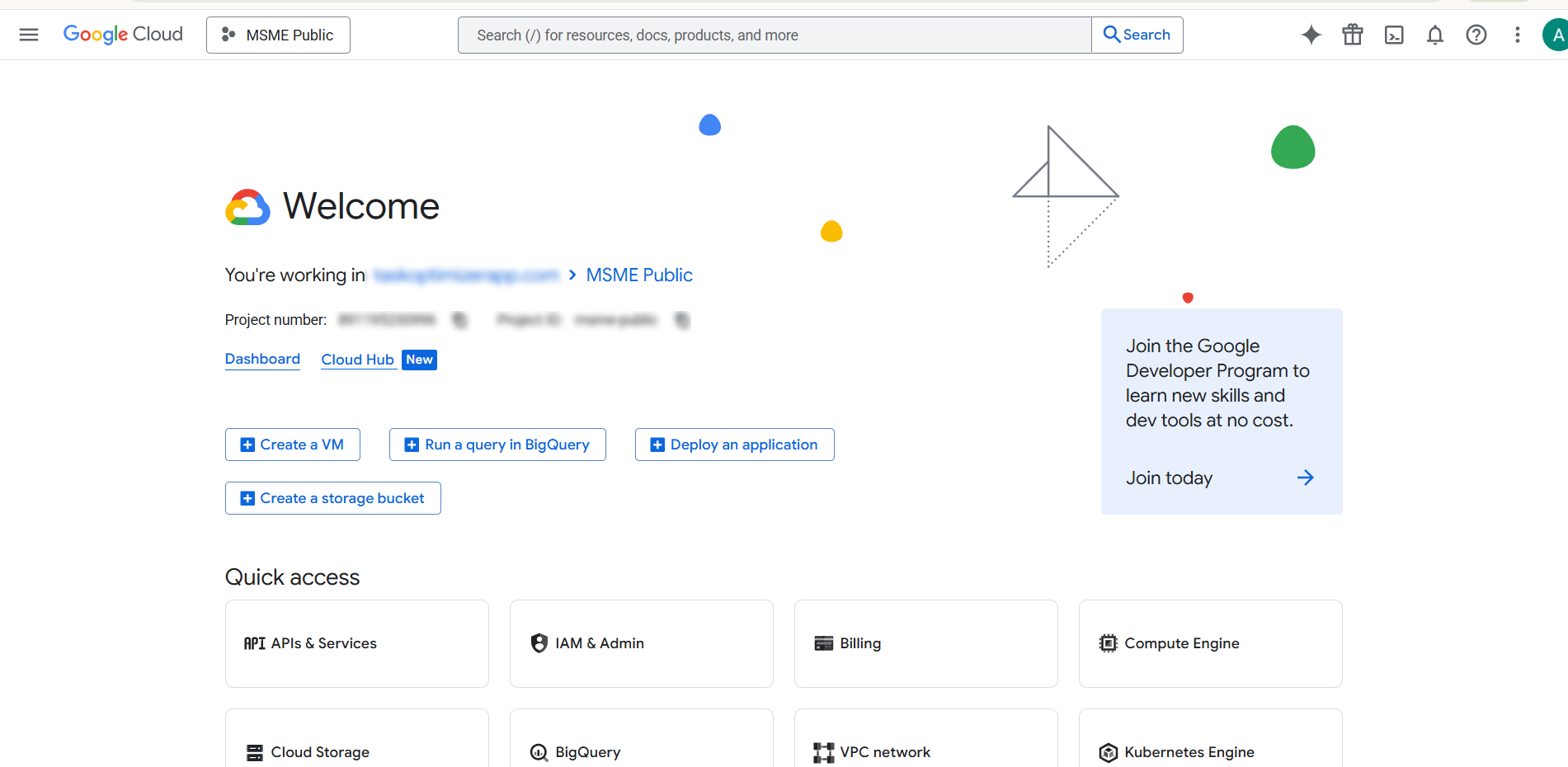1568x767 pixels.
Task: Open the Billing quick access card
Action: coord(926,643)
